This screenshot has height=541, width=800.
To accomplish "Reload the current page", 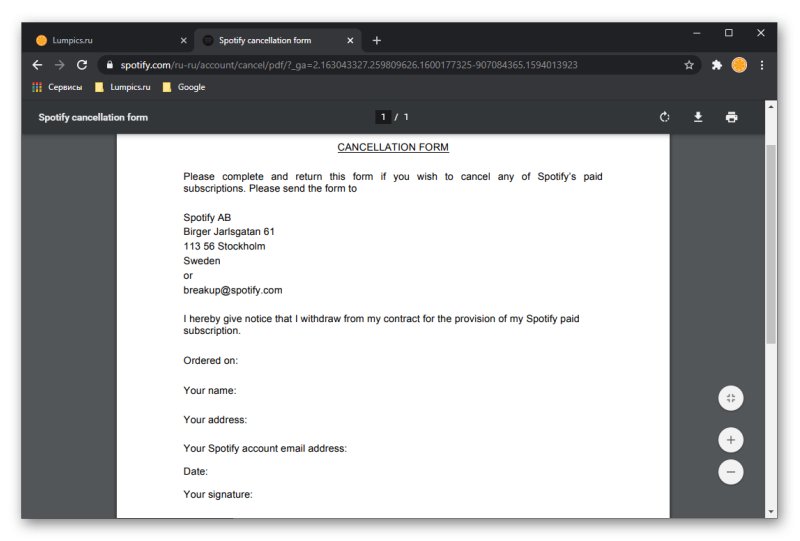I will coord(82,65).
